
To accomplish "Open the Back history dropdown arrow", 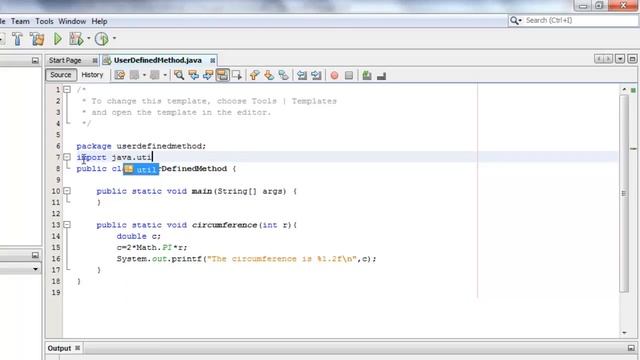I will click(144, 75).
